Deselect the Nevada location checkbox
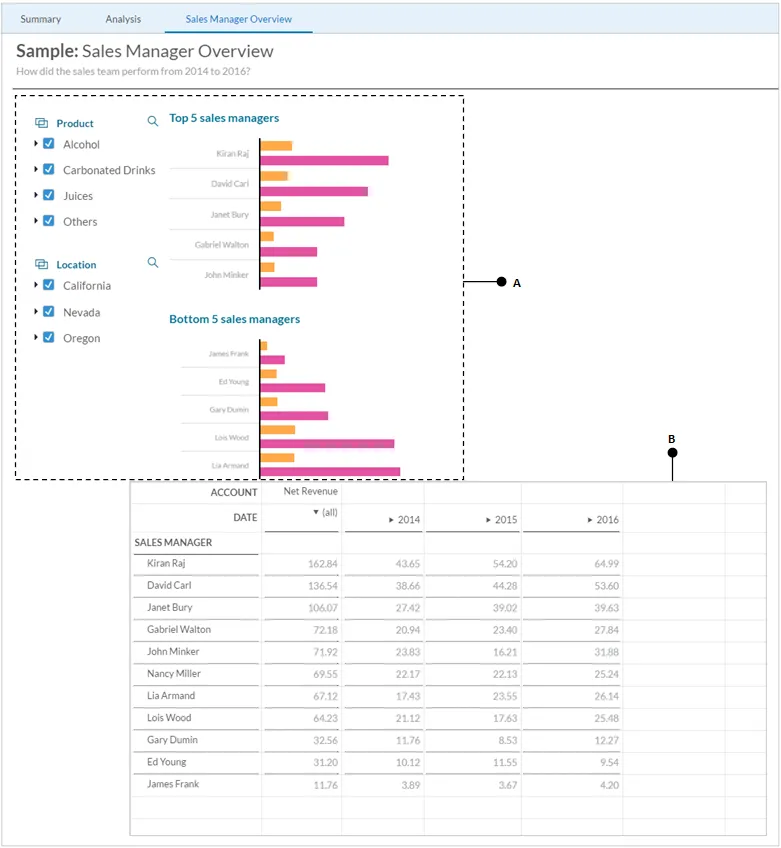This screenshot has width=781, height=848. point(48,312)
